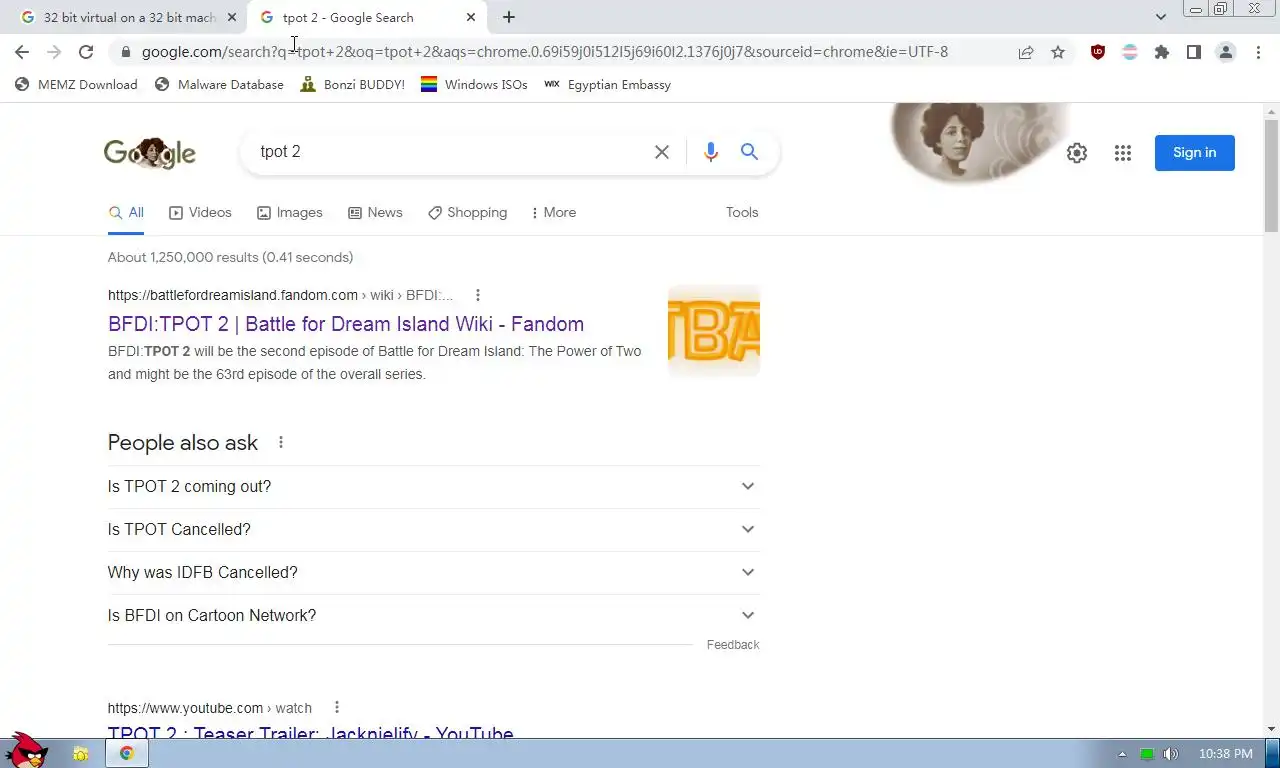Open options for the Fandom result
Viewport: 1280px width, 768px height.
pyautogui.click(x=478, y=295)
